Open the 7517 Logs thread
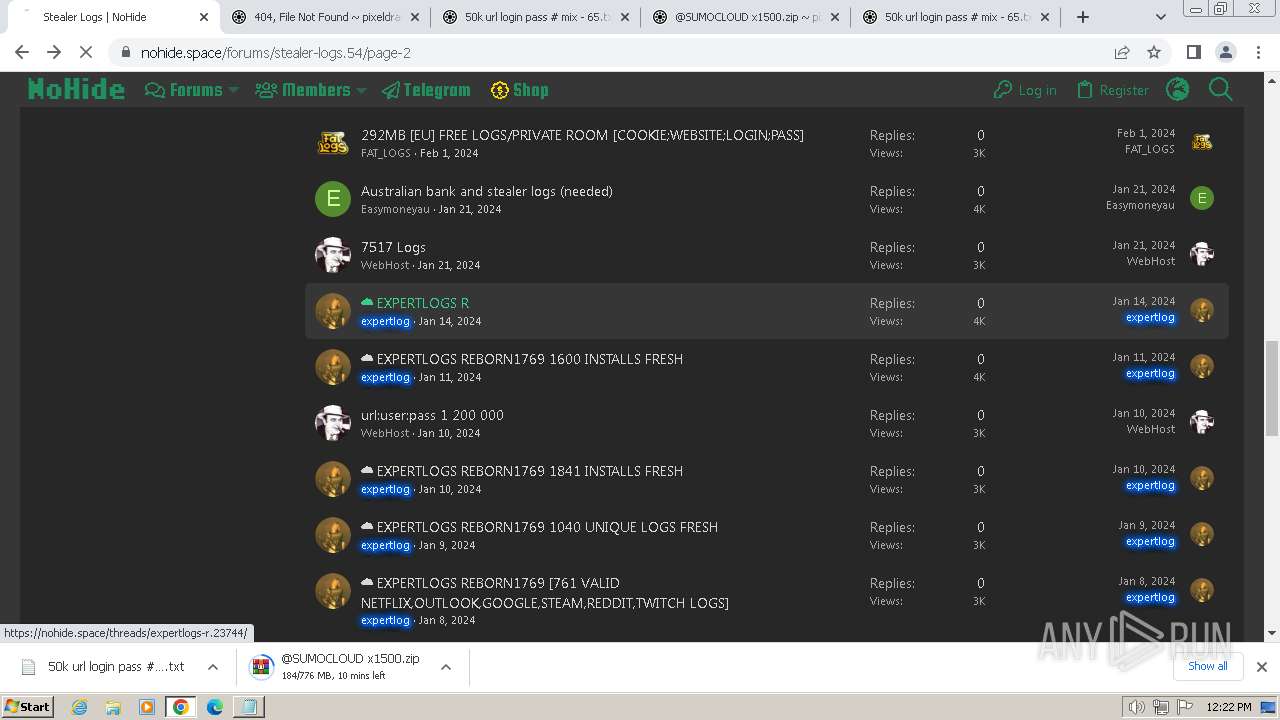 point(393,247)
